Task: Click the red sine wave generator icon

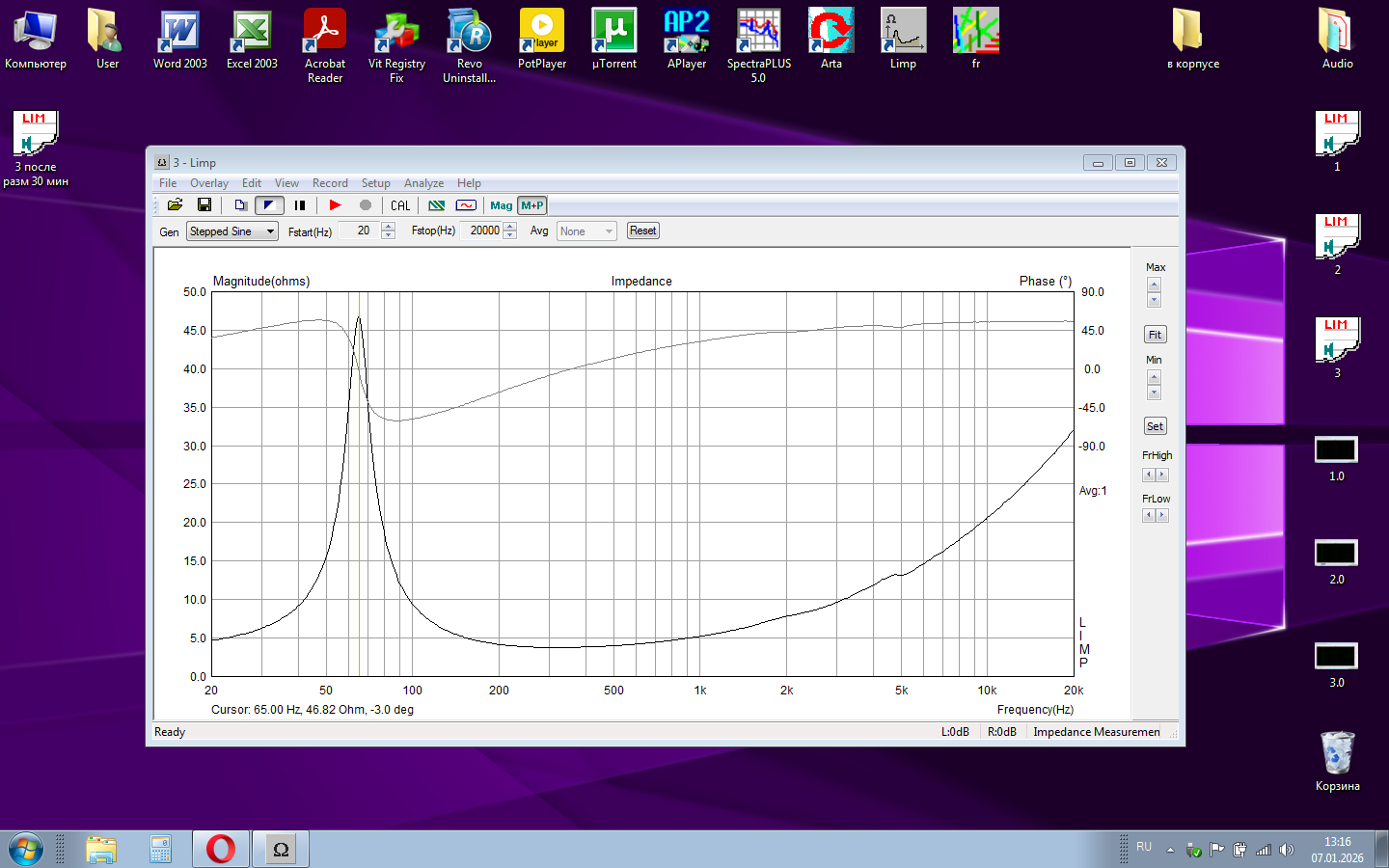Action: [x=466, y=205]
